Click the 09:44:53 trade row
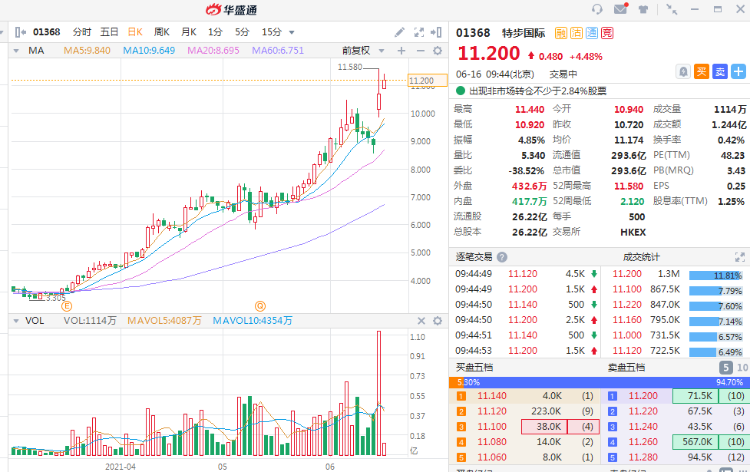The height and width of the screenshot is (472, 750). tap(525, 351)
